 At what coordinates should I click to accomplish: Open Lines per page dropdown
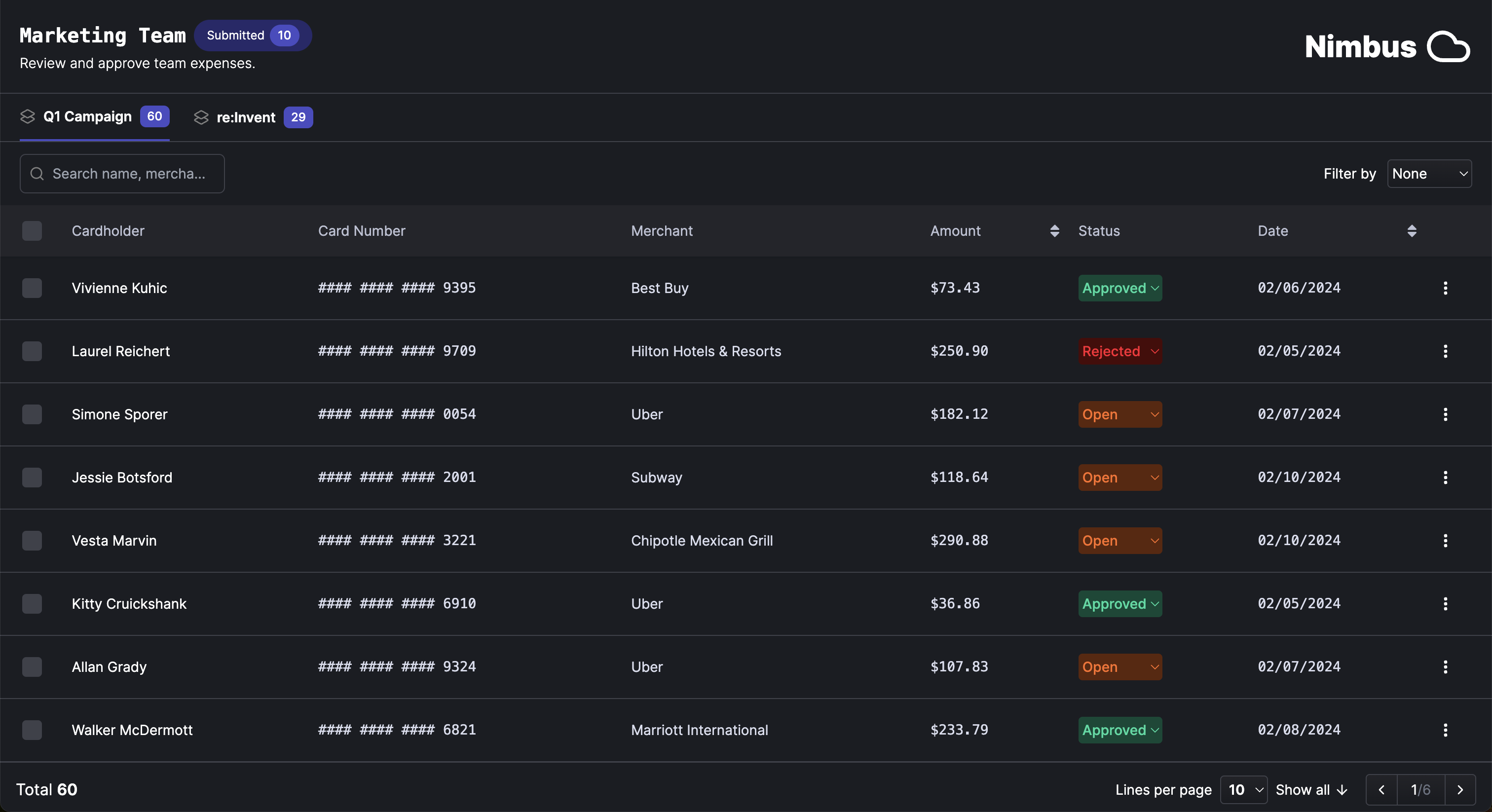click(1243, 790)
